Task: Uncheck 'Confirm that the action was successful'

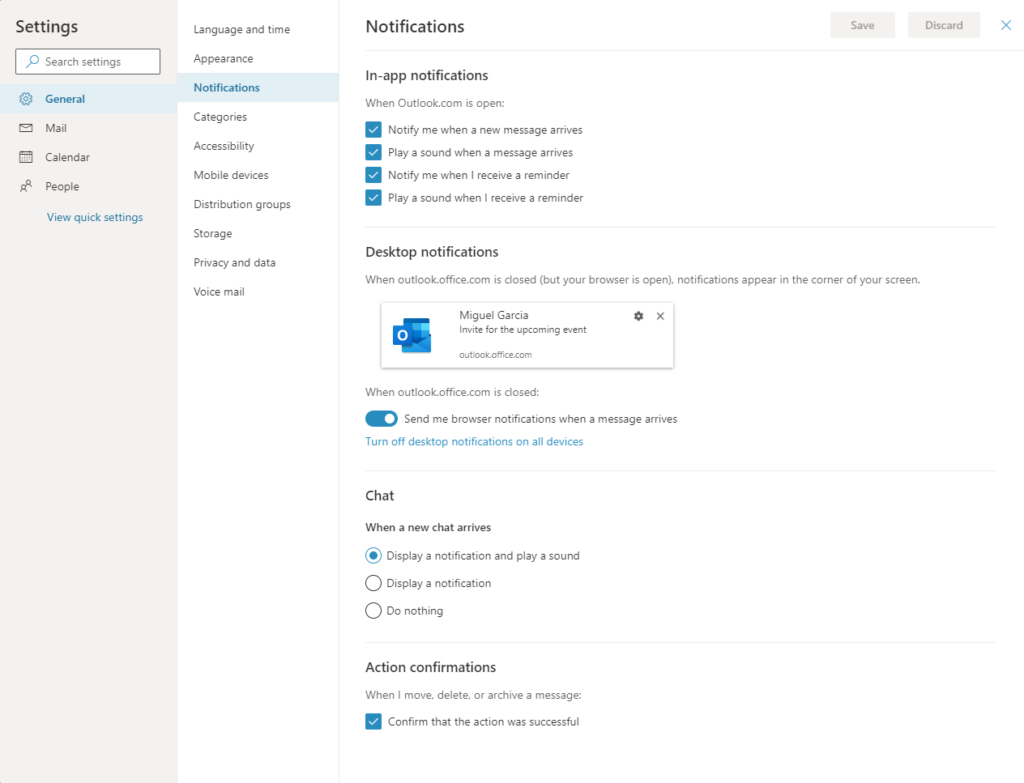Action: coord(373,721)
